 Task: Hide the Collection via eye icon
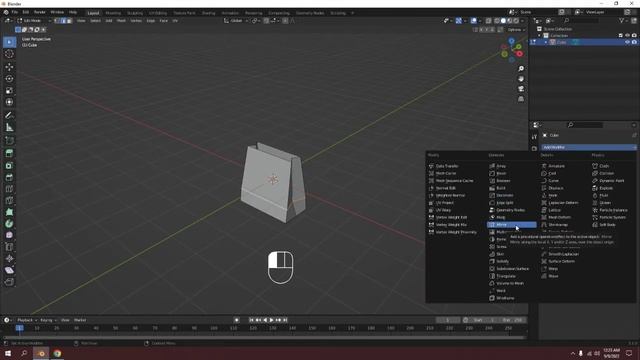tap(627, 36)
